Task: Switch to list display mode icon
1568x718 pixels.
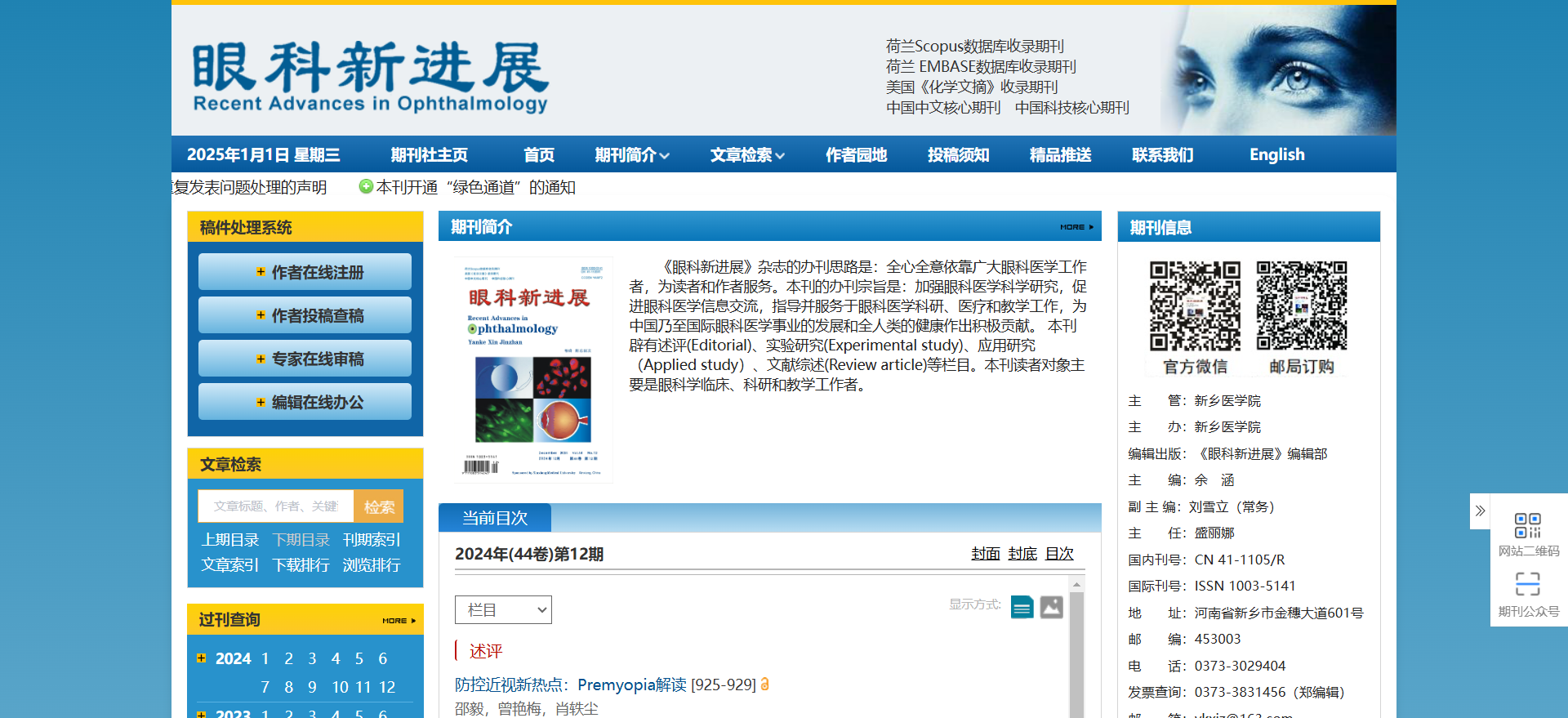Action: [x=1022, y=607]
